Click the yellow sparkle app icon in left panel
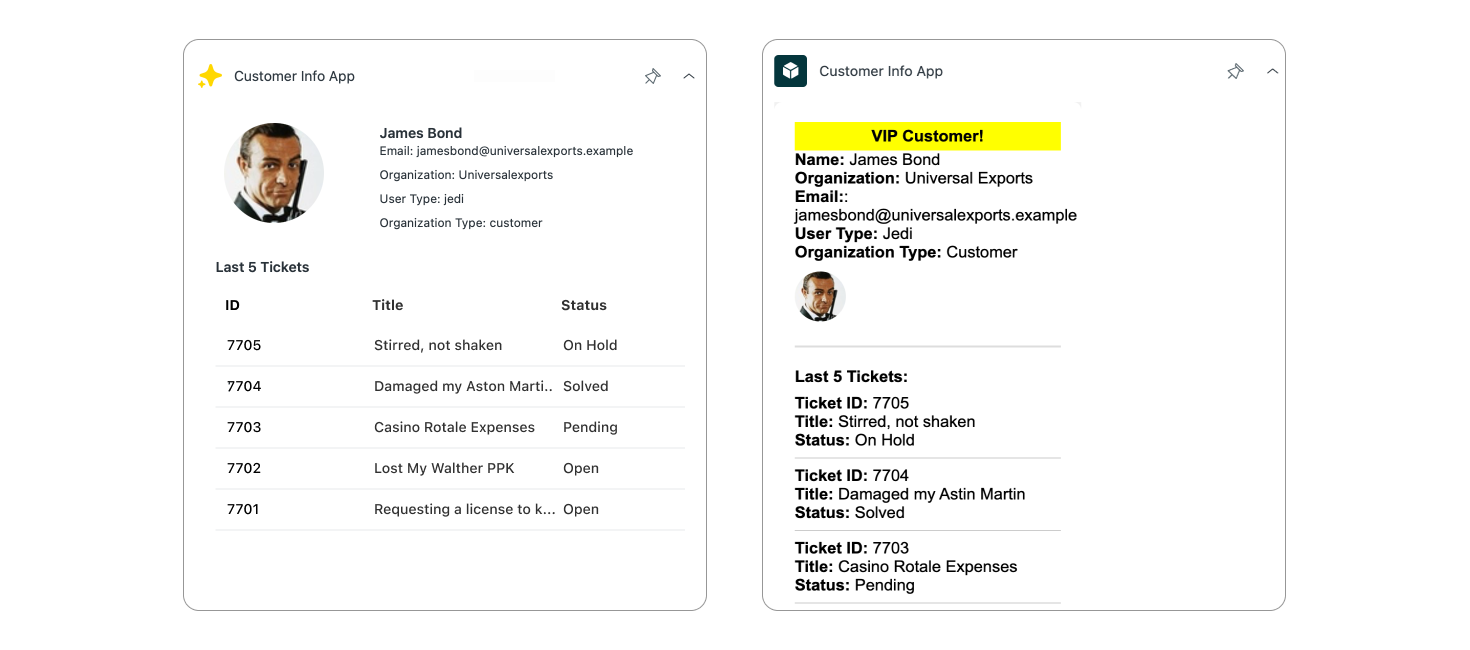The width and height of the screenshot is (1470, 650). [210, 76]
